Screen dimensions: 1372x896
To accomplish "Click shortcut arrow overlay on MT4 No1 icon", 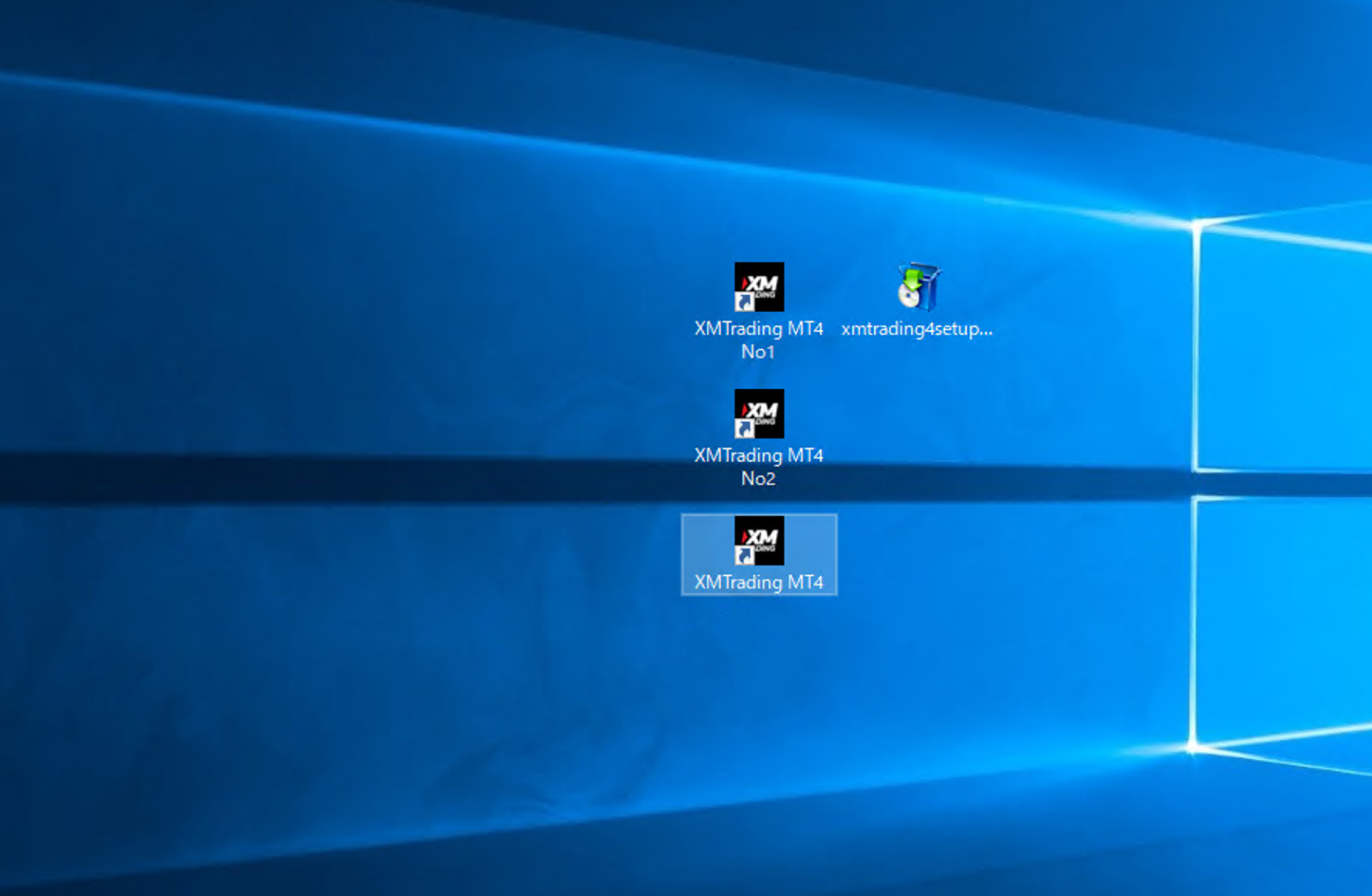I will 744,302.
